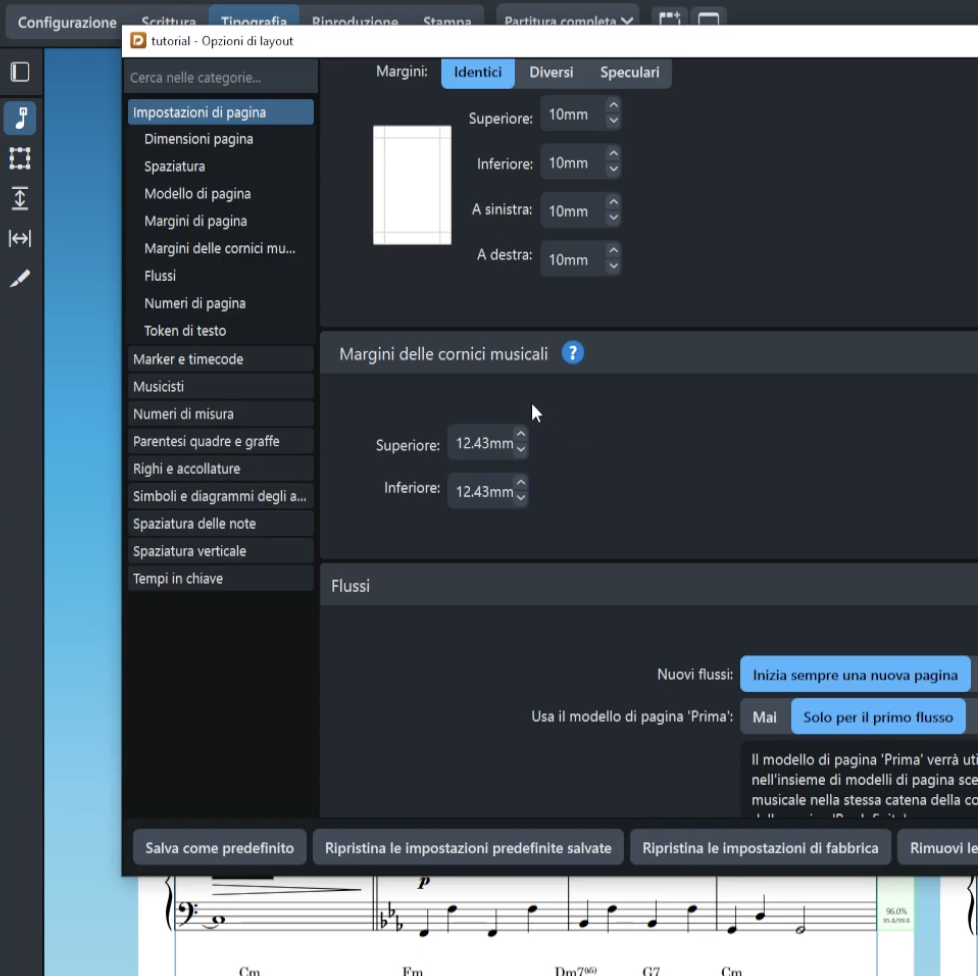Go to Margini di pagina subsection
The width and height of the screenshot is (978, 976).
195,221
